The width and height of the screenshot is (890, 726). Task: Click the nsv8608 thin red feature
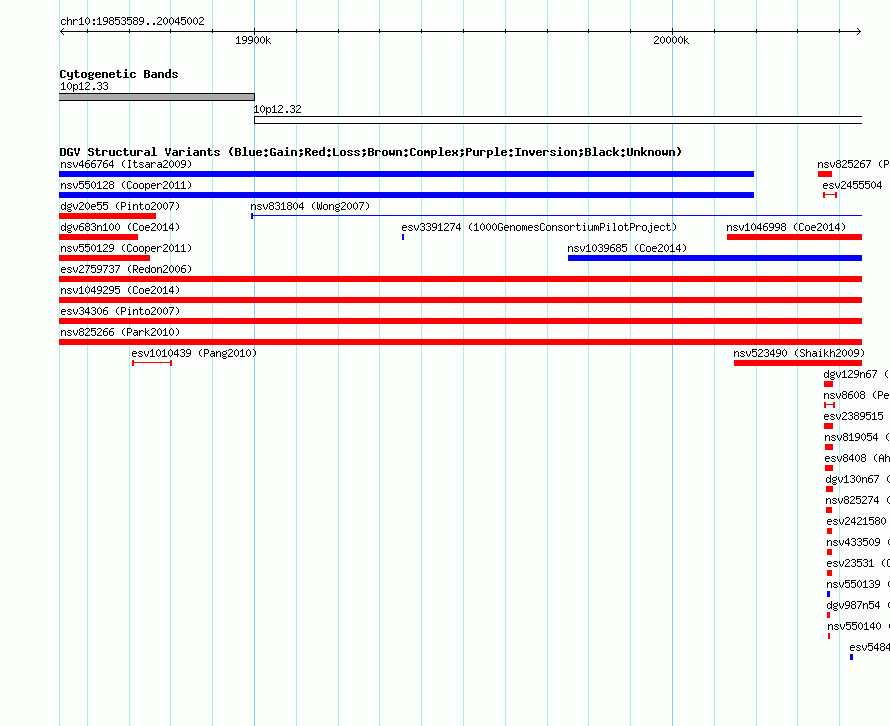tap(829, 405)
